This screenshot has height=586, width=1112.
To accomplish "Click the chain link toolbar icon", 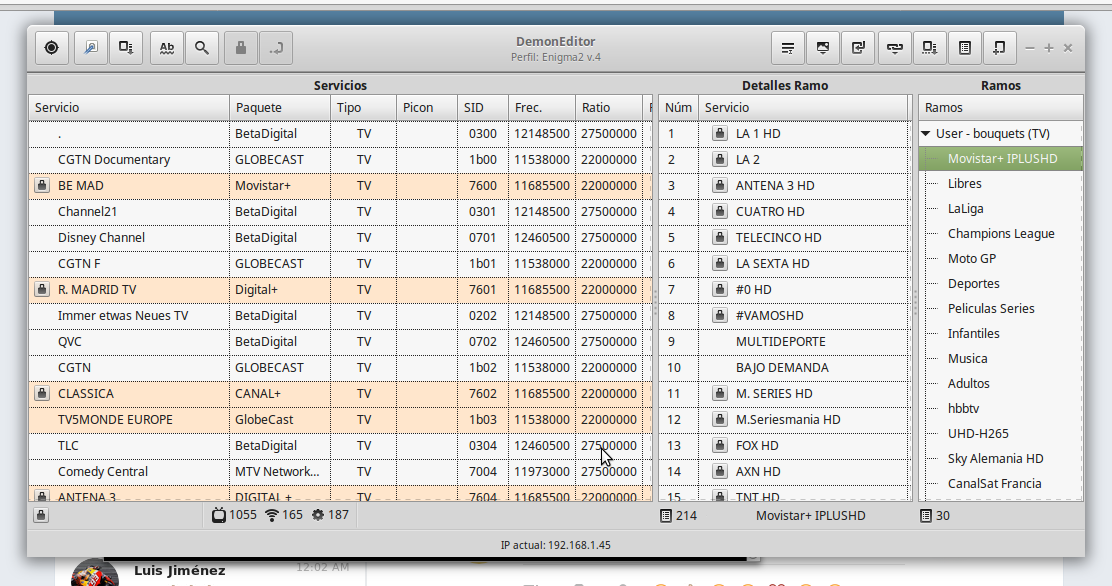I will (894, 48).
